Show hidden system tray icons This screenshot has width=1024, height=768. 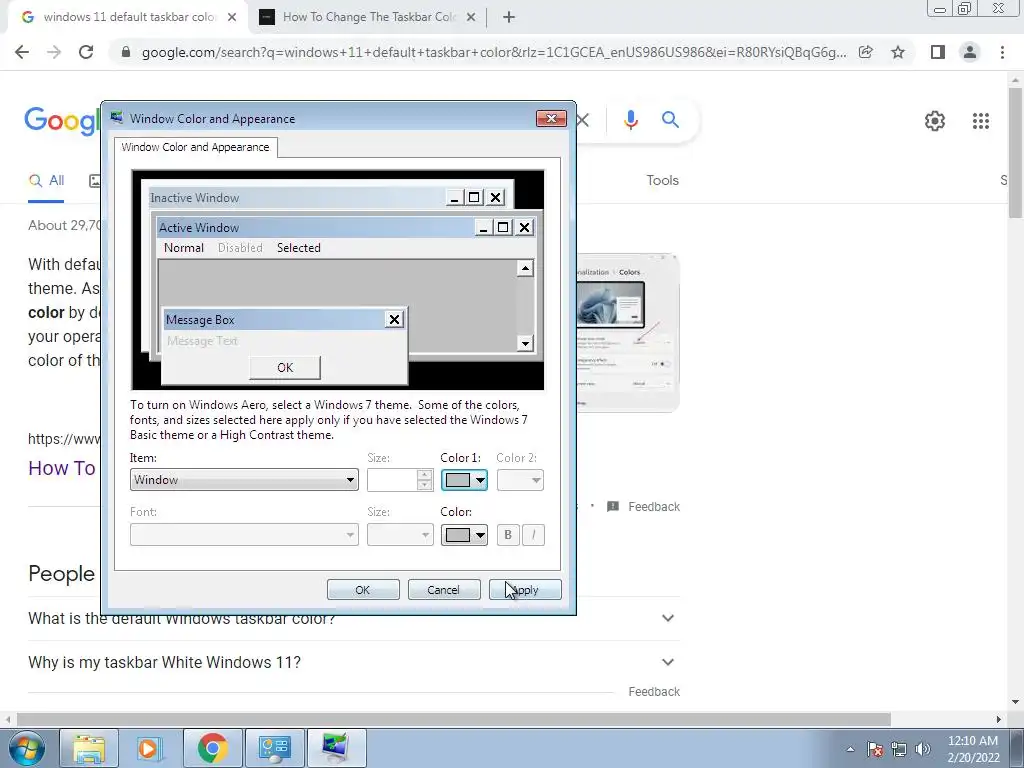850,749
